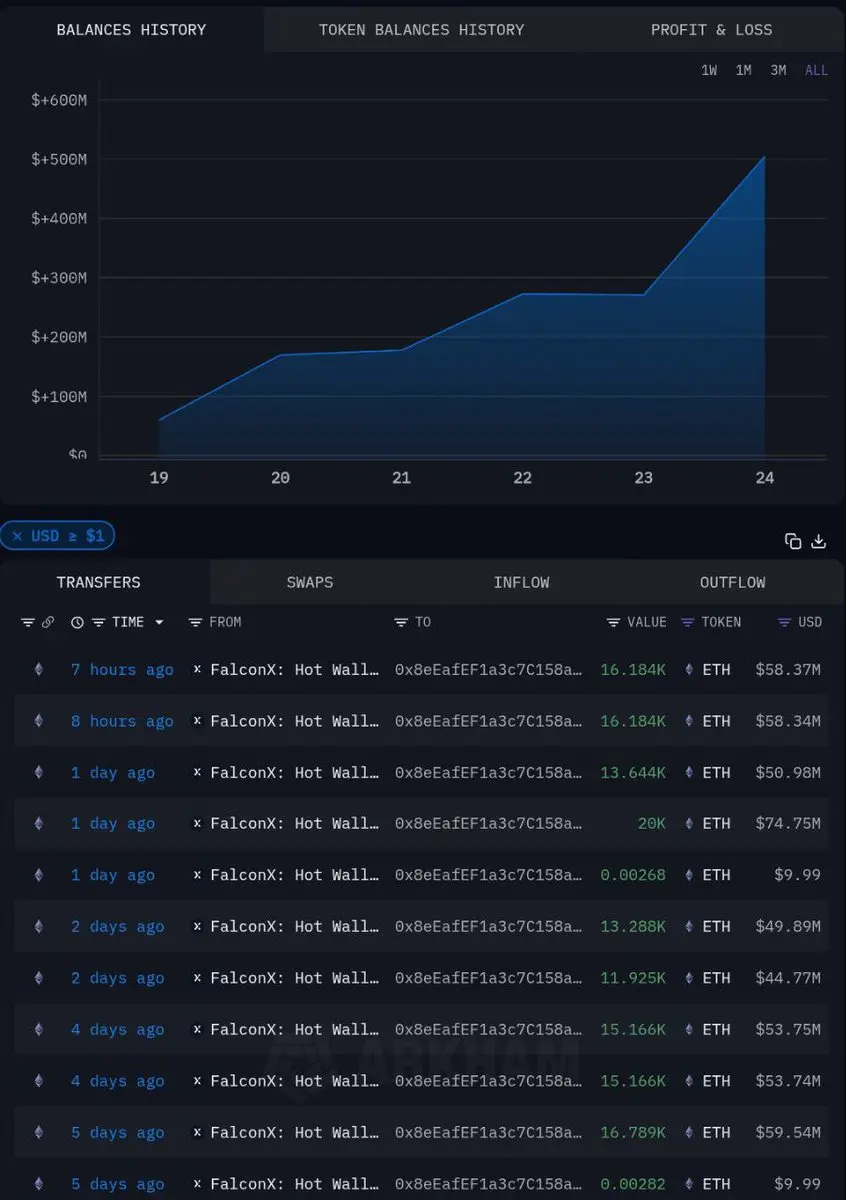Click the 0.00282 ETH value
Screen dimensions: 846x1200
pyautogui.click(x=633, y=1184)
